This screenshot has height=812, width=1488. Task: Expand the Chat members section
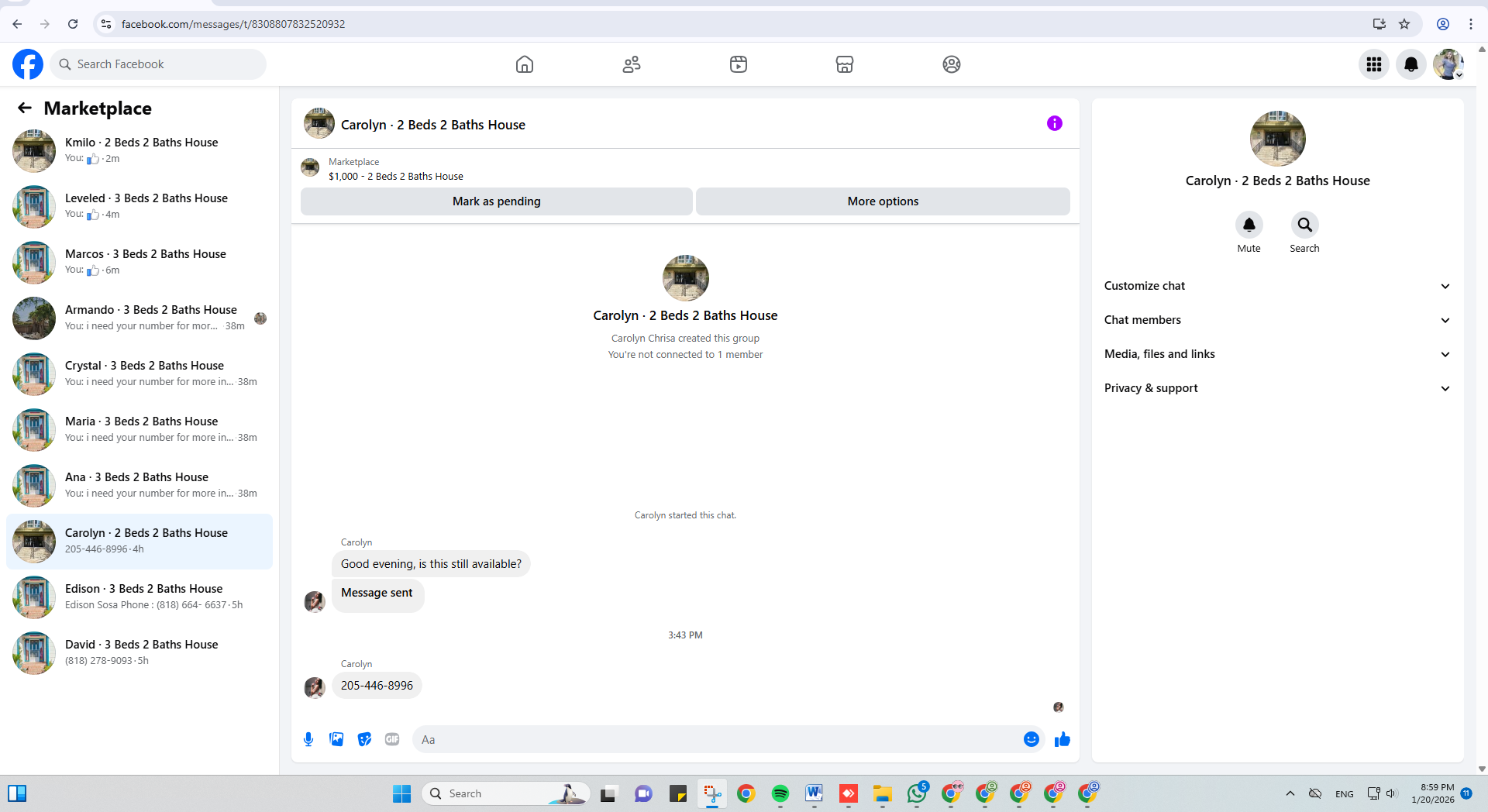pos(1278,320)
